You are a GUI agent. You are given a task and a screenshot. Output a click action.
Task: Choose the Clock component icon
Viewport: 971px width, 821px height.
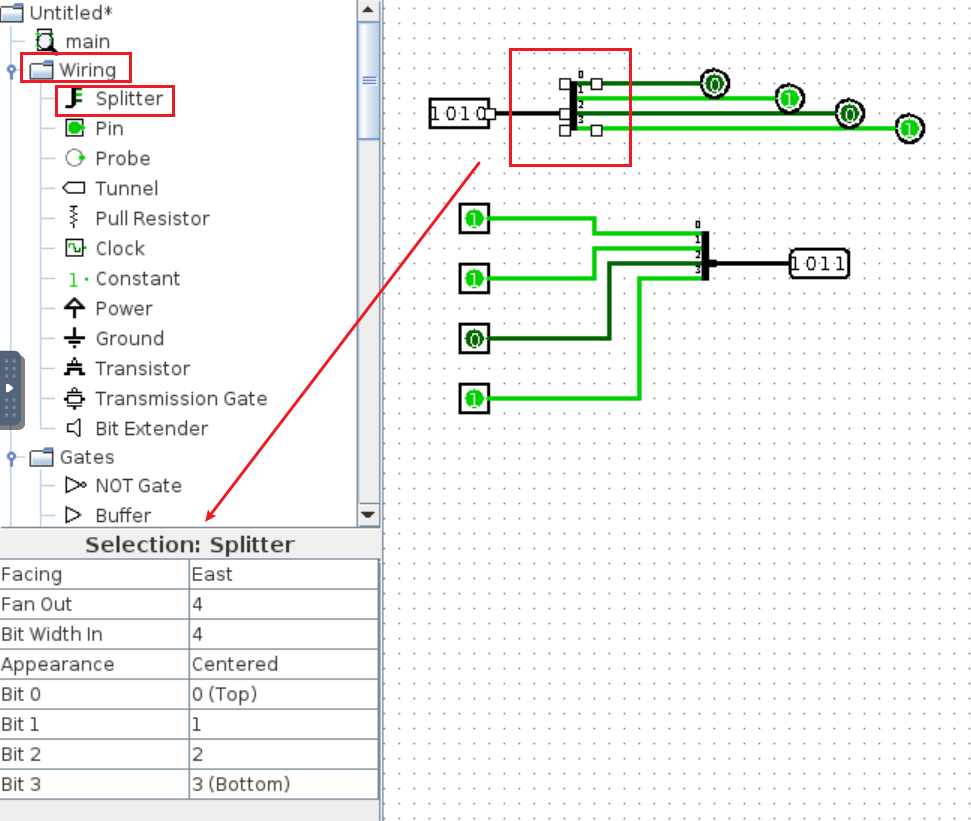75,248
